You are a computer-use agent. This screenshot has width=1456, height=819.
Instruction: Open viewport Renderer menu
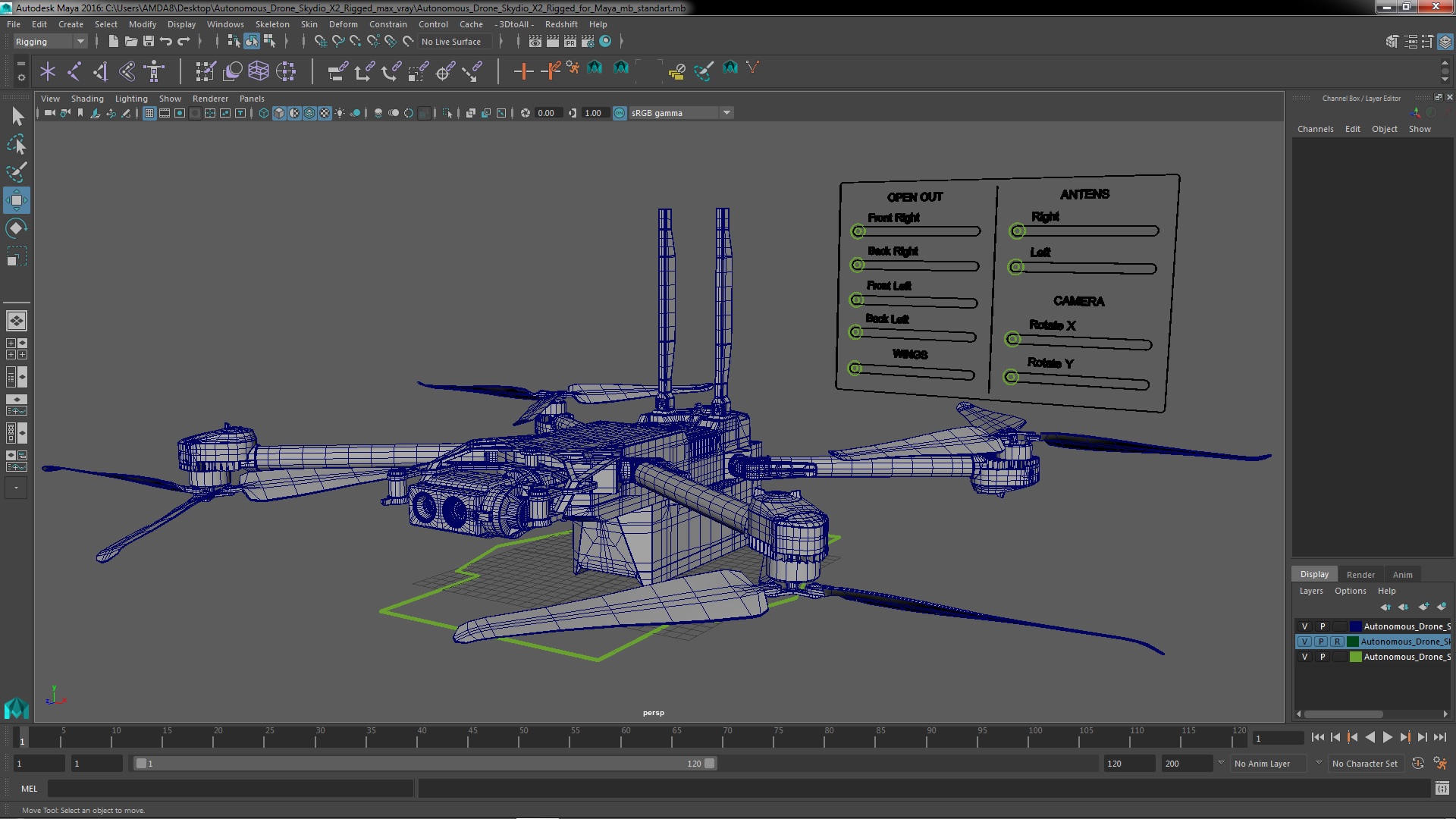(x=210, y=99)
